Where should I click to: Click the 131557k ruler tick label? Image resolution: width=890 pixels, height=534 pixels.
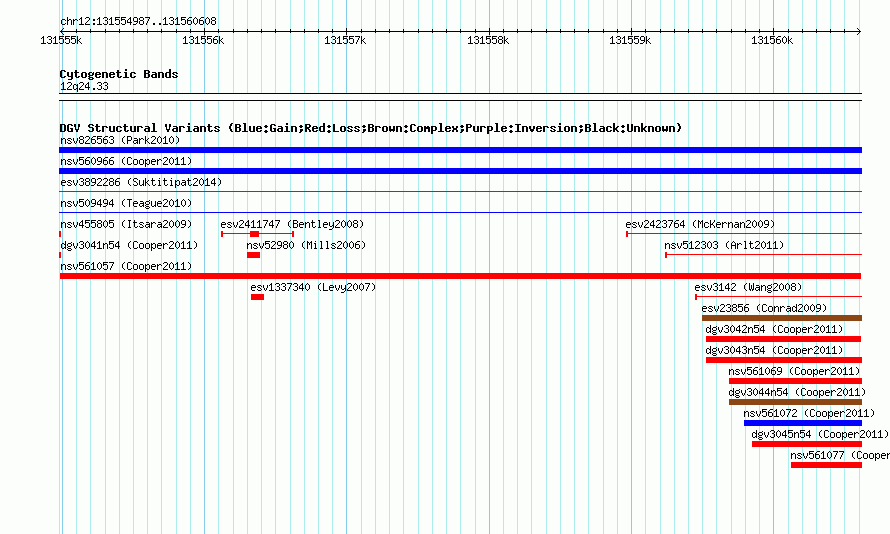pyautogui.click(x=345, y=40)
